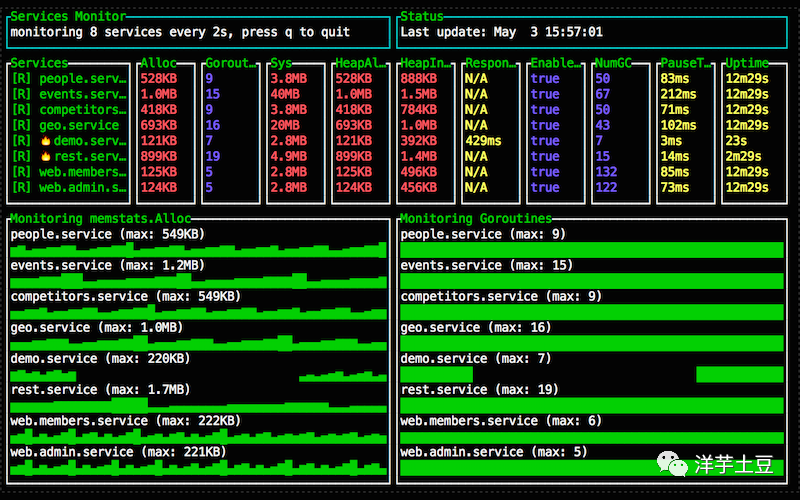Viewport: 800px width, 500px height.
Task: Click the PauseT… column header
Action: [x=686, y=63]
